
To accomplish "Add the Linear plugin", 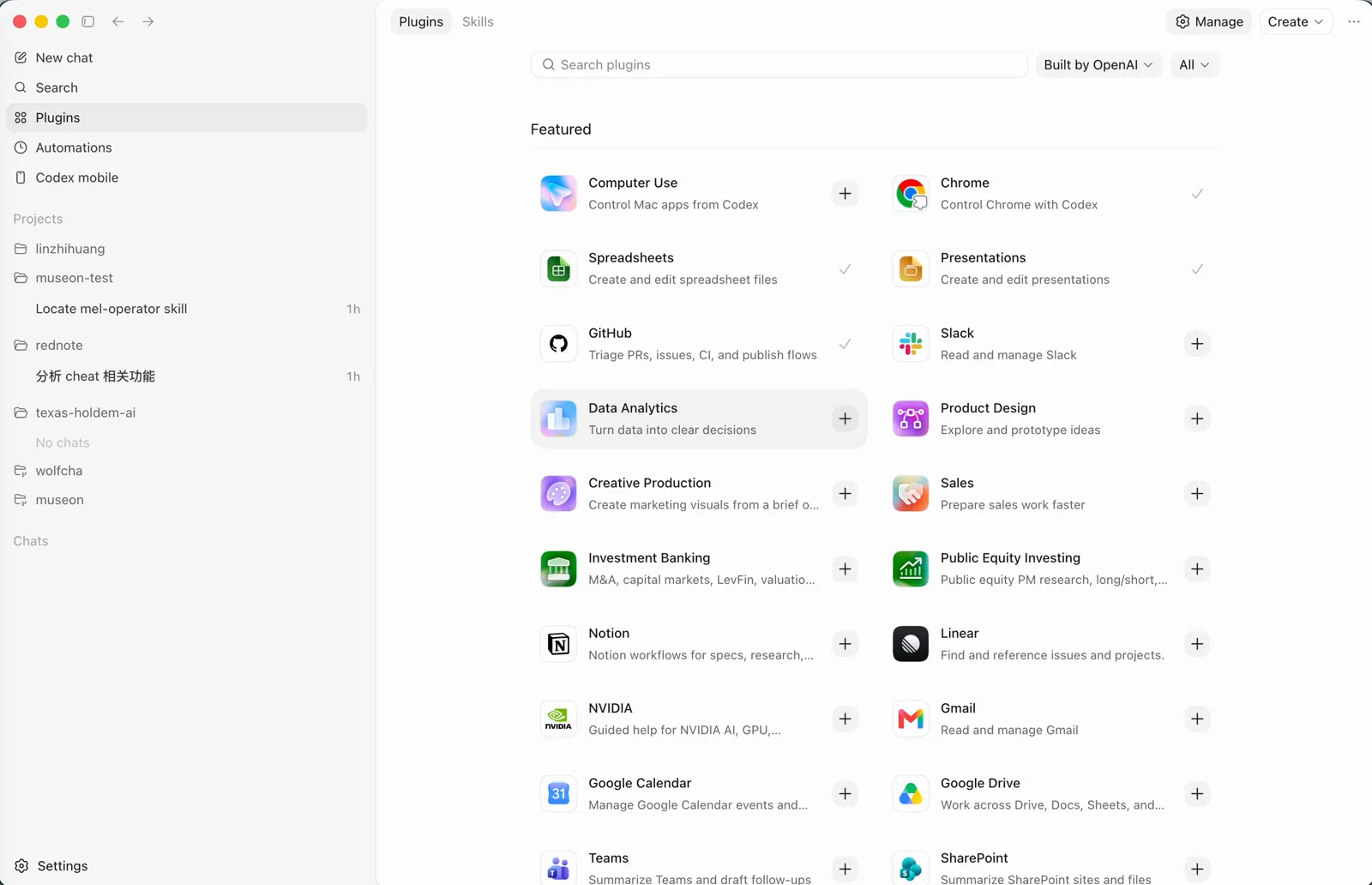I will 1197,644.
